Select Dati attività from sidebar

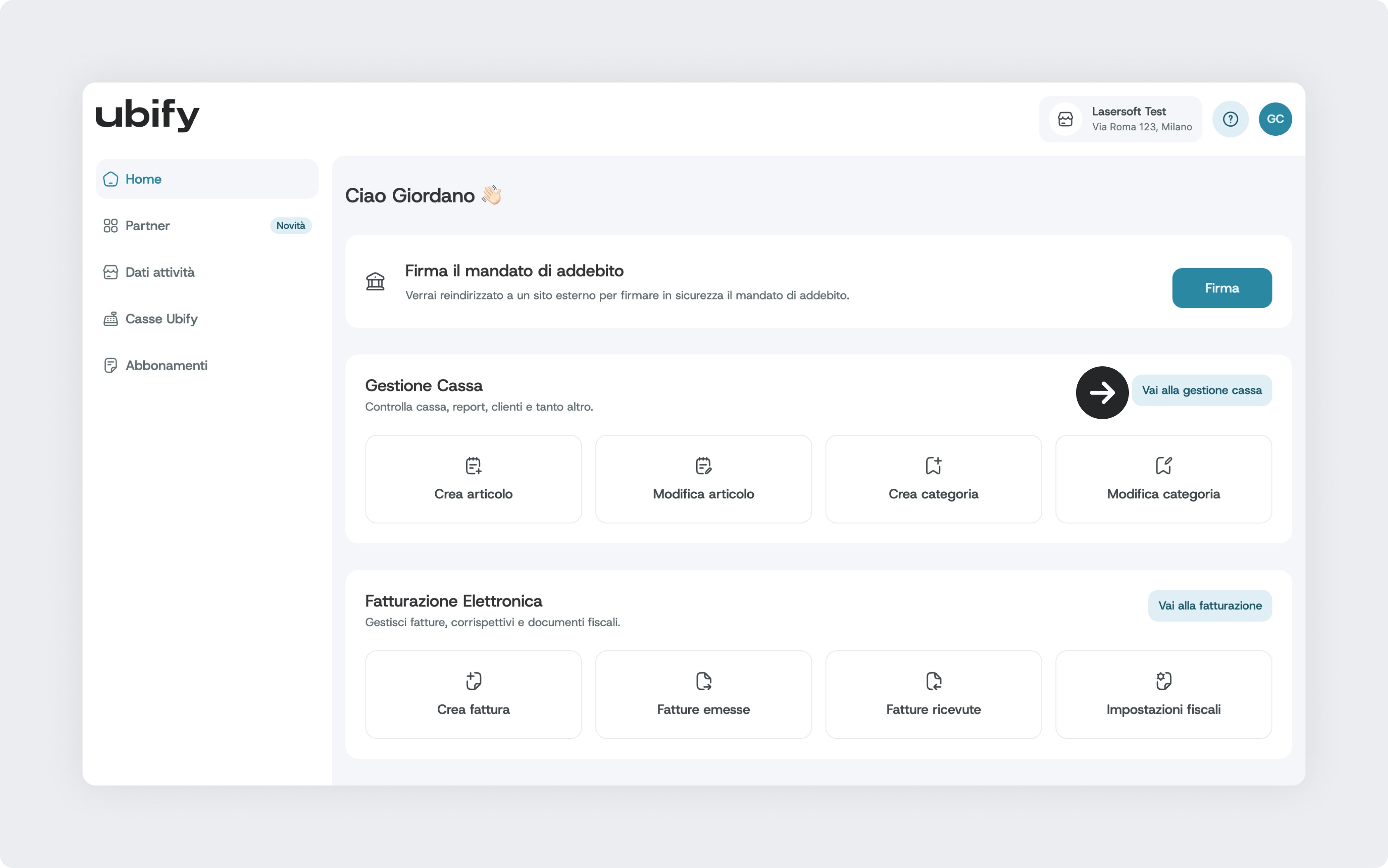[160, 272]
